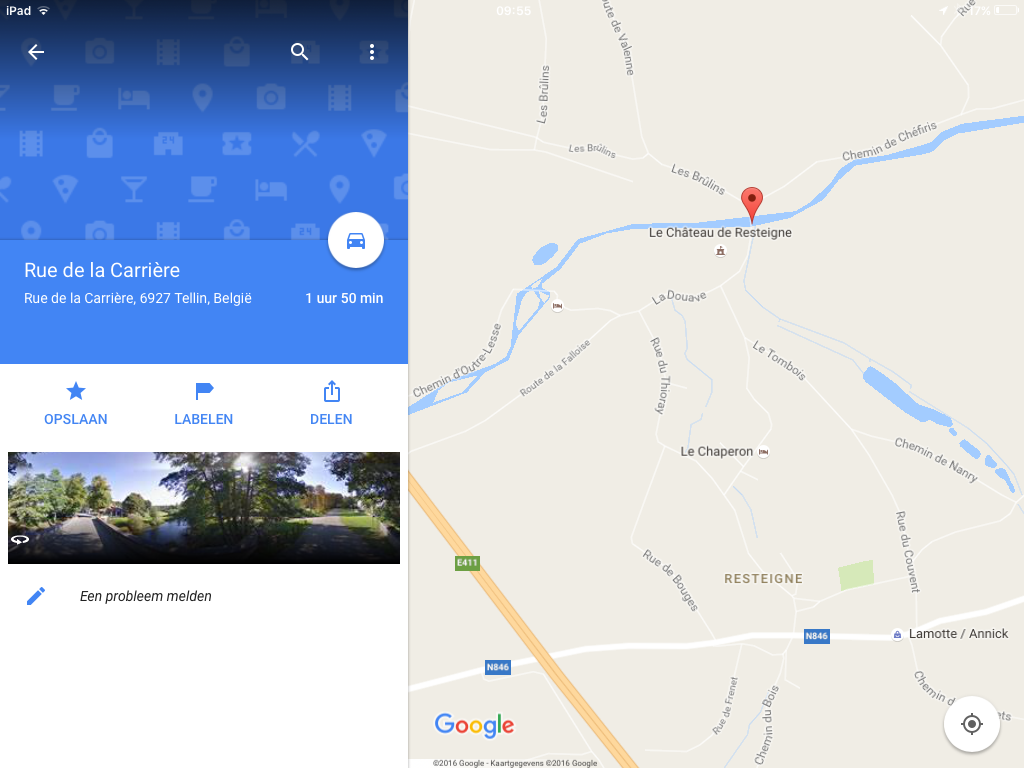Click Een probleem melden link
Screen dimensions: 1024x768
tap(146, 596)
